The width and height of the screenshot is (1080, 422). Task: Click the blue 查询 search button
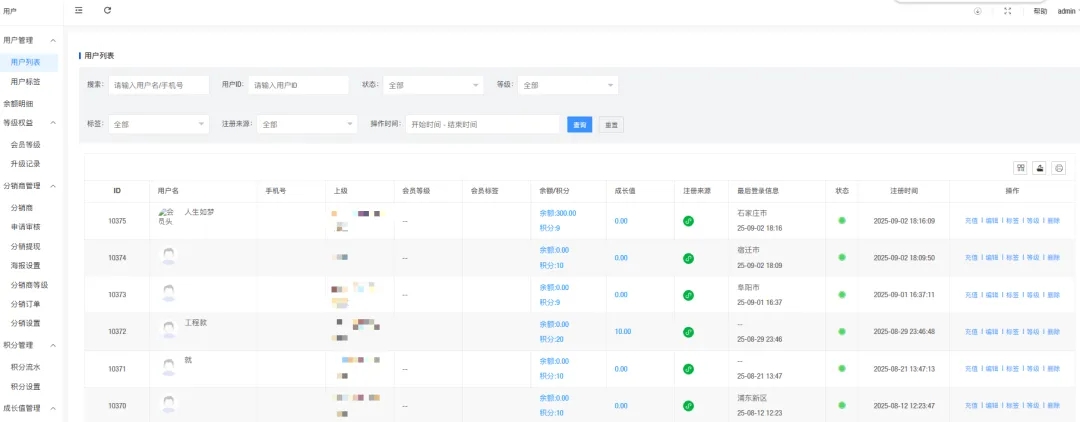point(579,125)
